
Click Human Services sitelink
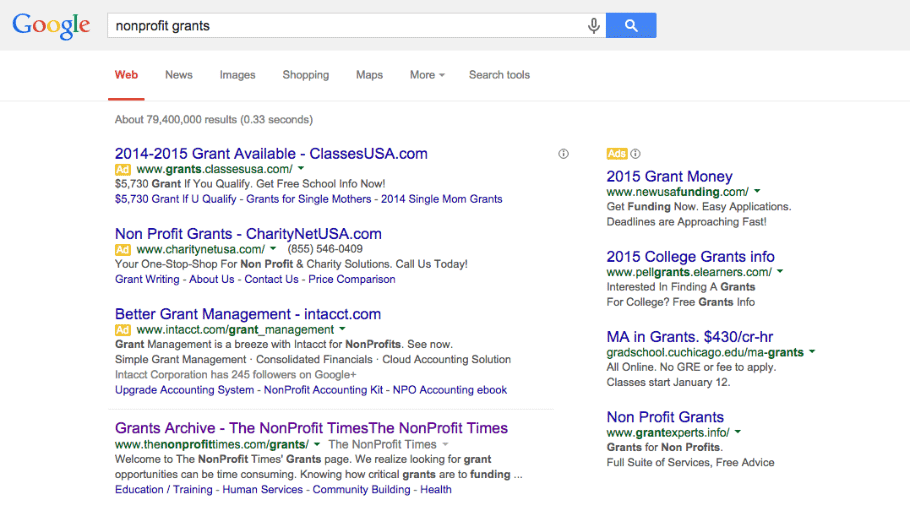[262, 489]
